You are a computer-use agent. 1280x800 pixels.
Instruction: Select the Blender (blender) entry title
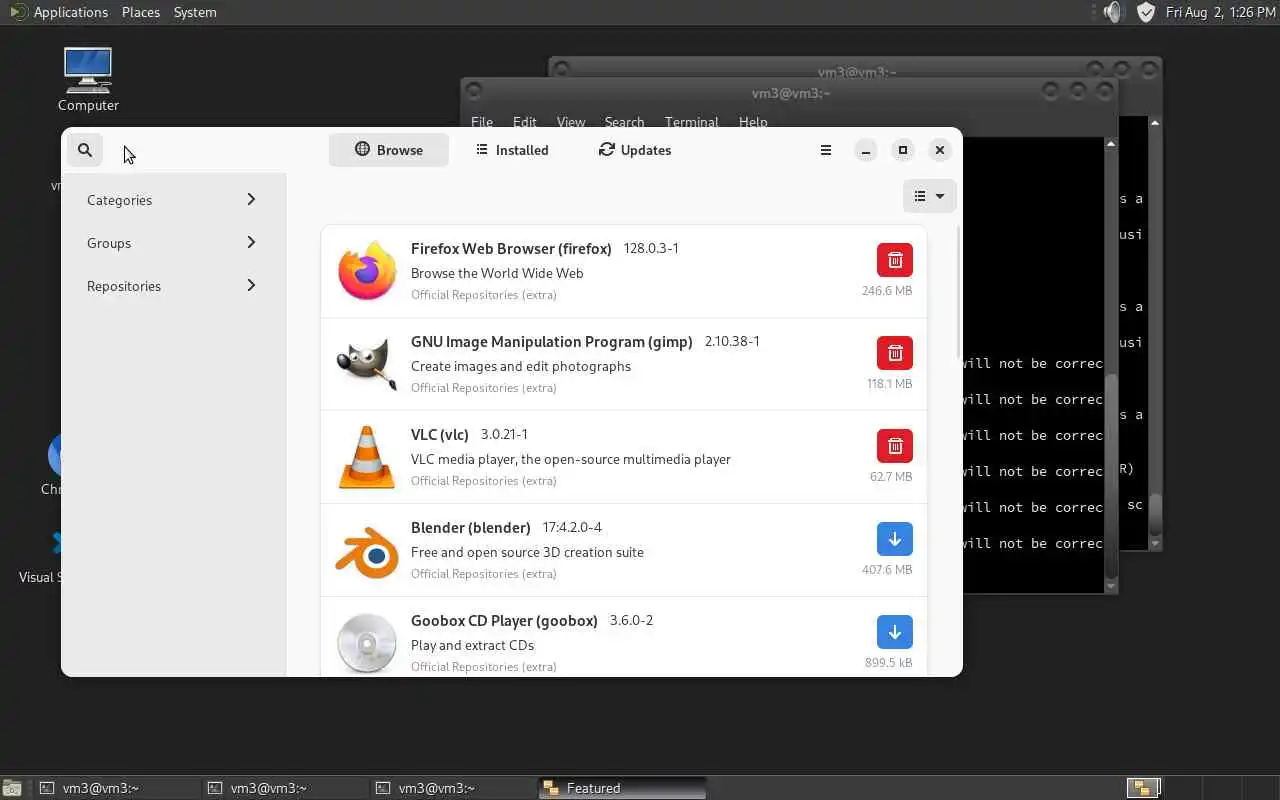coord(471,527)
